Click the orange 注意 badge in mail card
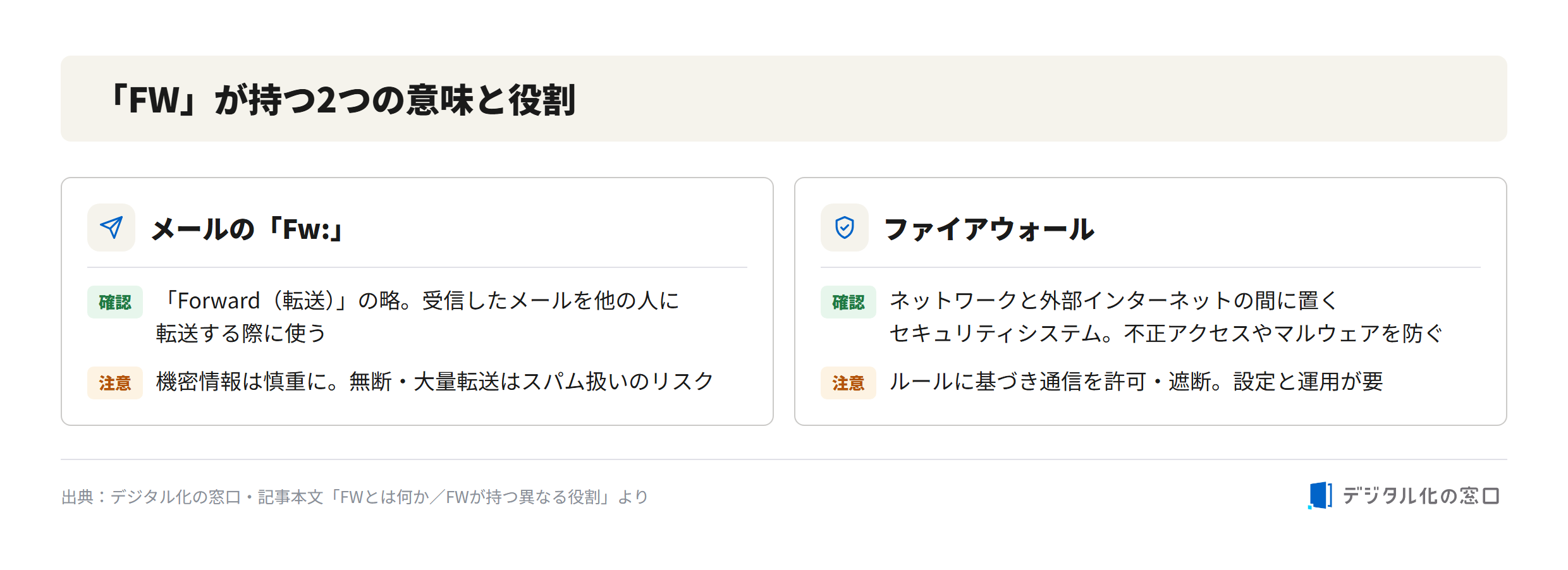This screenshot has width=1568, height=570. (115, 383)
